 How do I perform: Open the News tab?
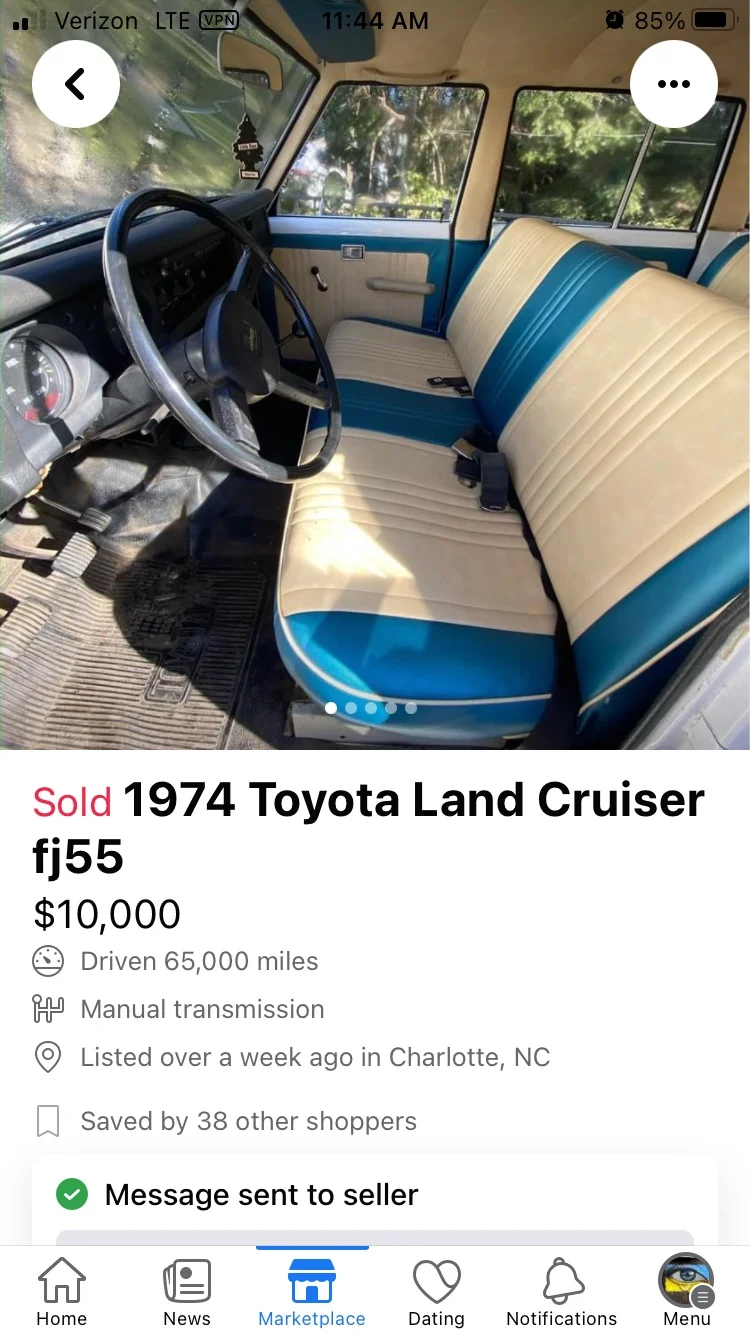pos(187,1290)
